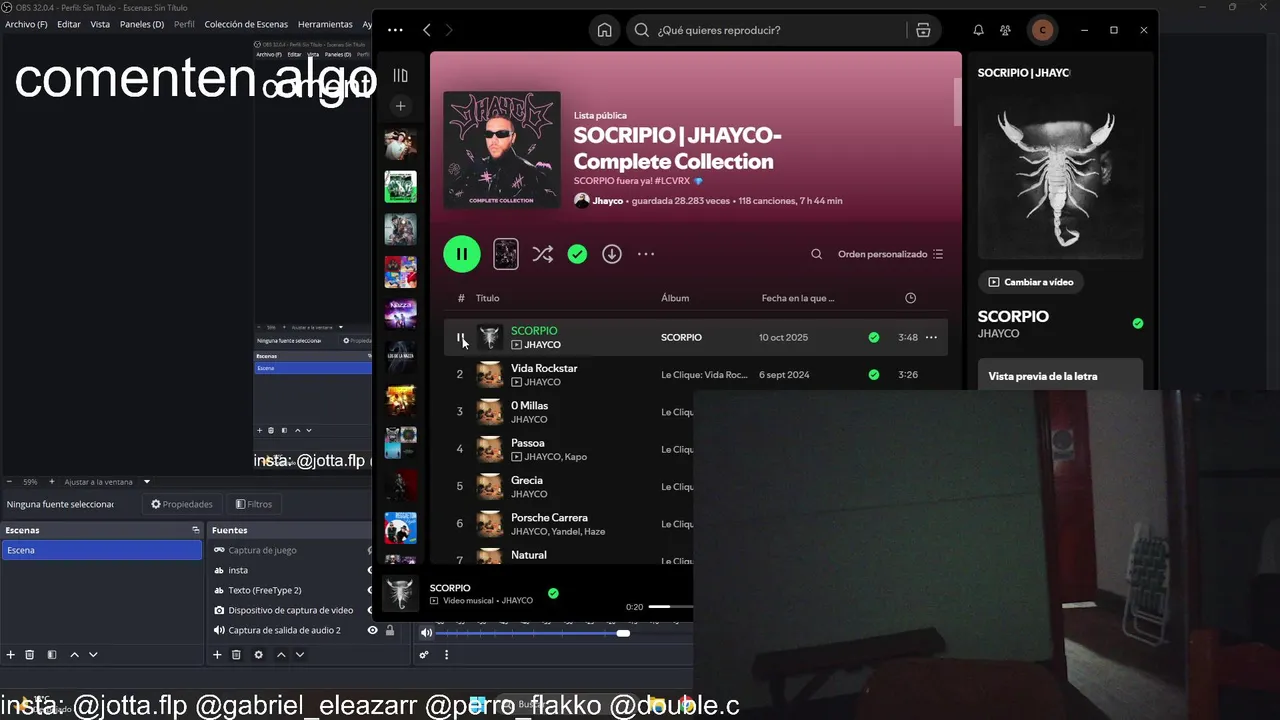Screen dimensions: 1280x720
Task: Zoom out OBS preview with minus button
Action: click(x=10, y=481)
